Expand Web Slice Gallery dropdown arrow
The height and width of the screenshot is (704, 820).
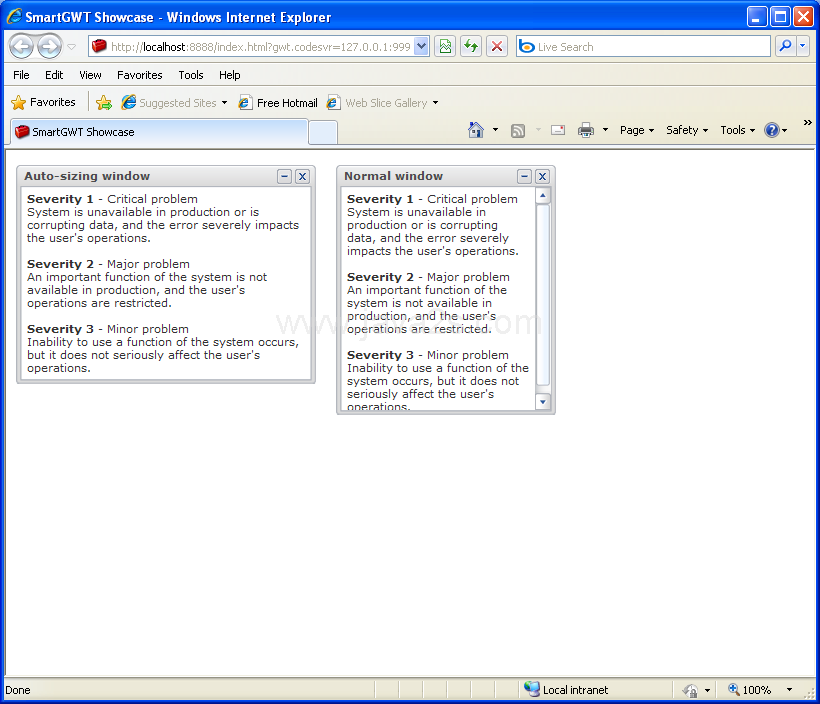click(x=435, y=103)
